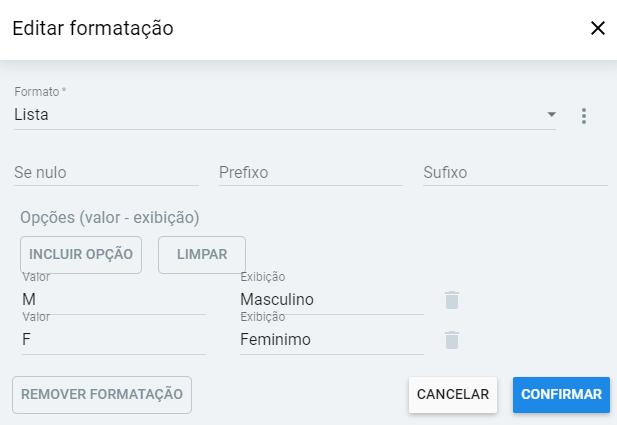Confirm the formatting with CONFIRMAR
Screen dimensions: 617x425
point(561,394)
